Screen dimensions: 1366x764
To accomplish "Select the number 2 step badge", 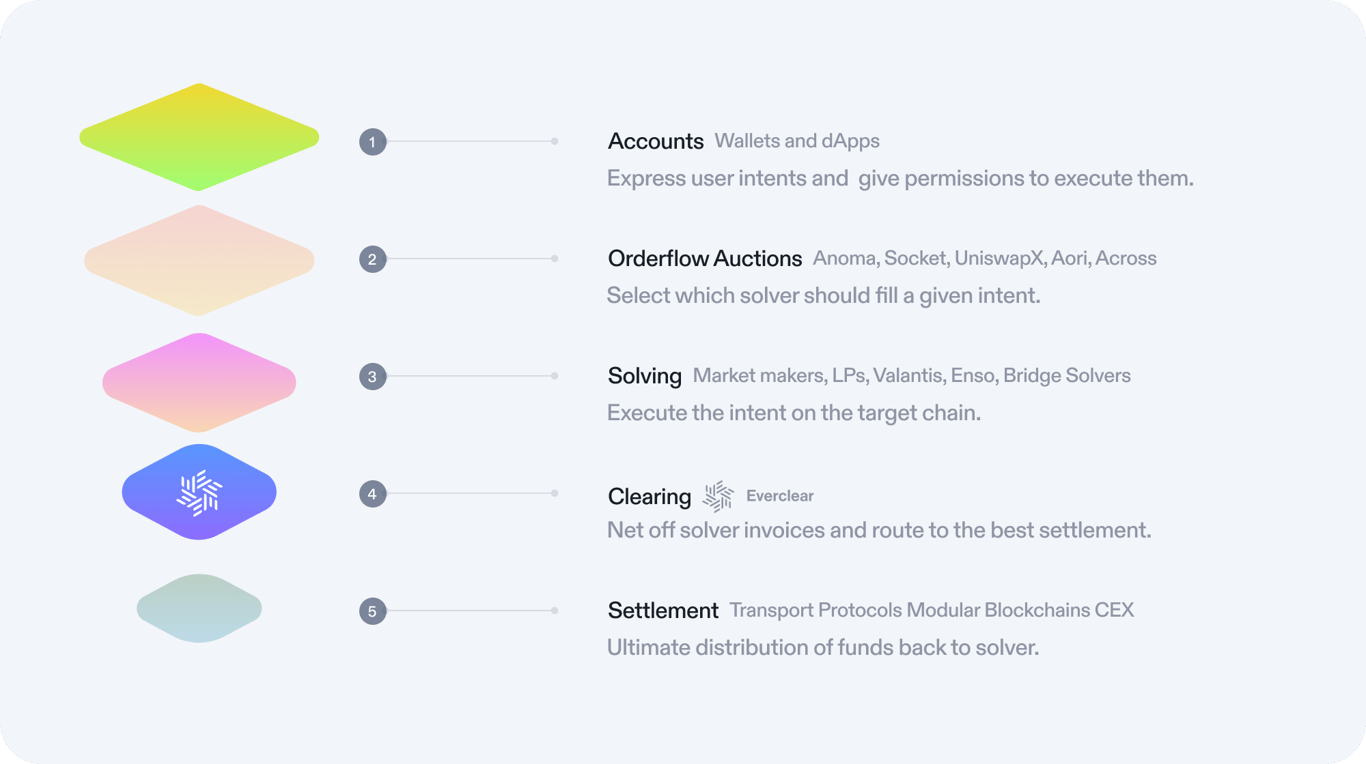I will point(372,259).
